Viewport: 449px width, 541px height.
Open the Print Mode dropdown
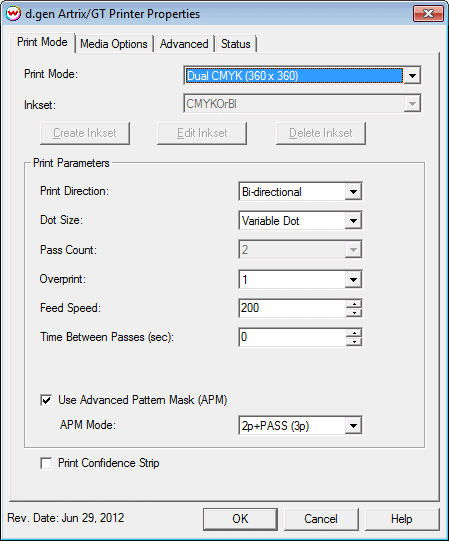[x=412, y=75]
